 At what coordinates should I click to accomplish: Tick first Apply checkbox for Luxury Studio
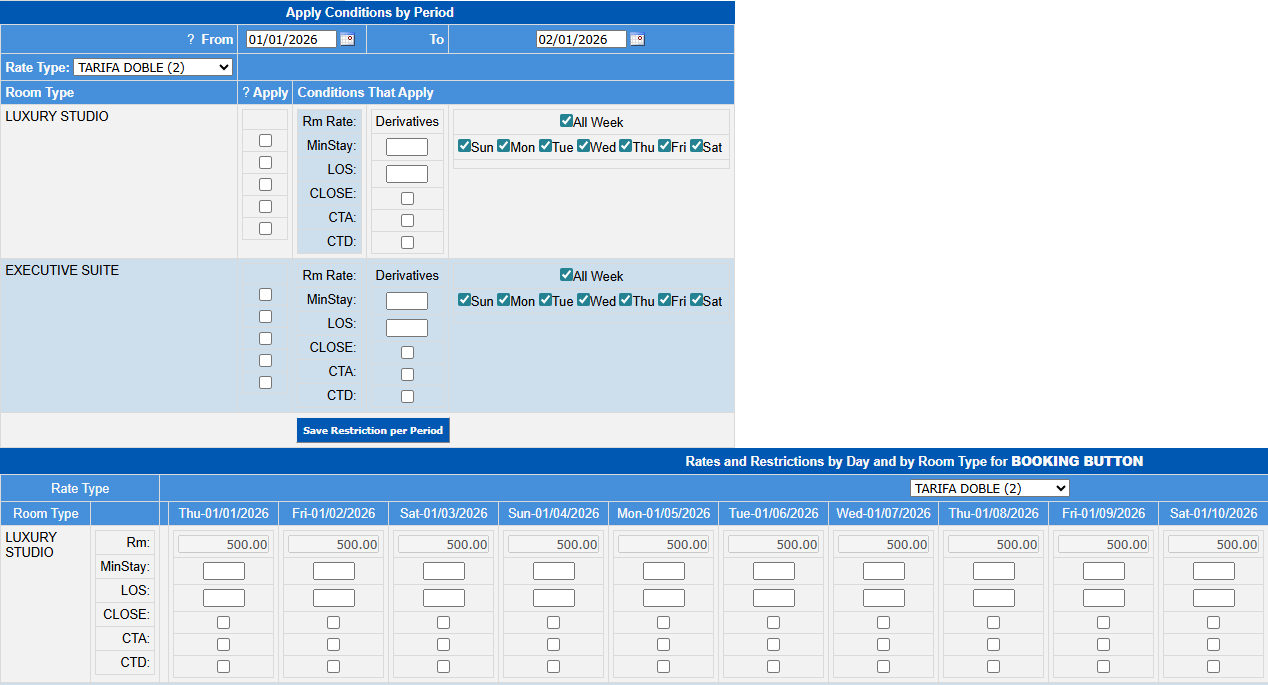(265, 140)
